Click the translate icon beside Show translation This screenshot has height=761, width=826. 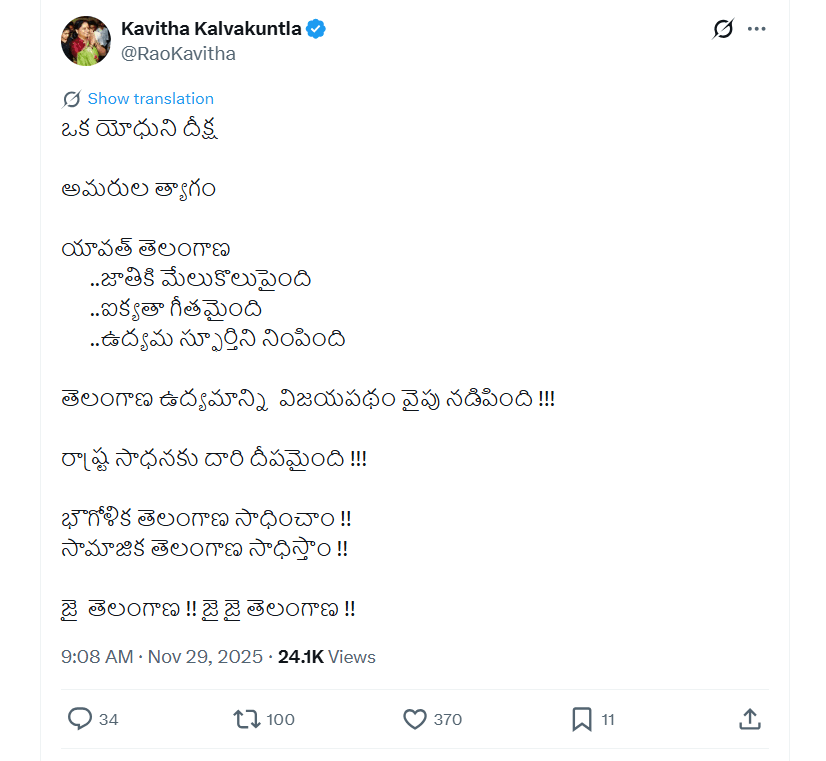coord(68,98)
